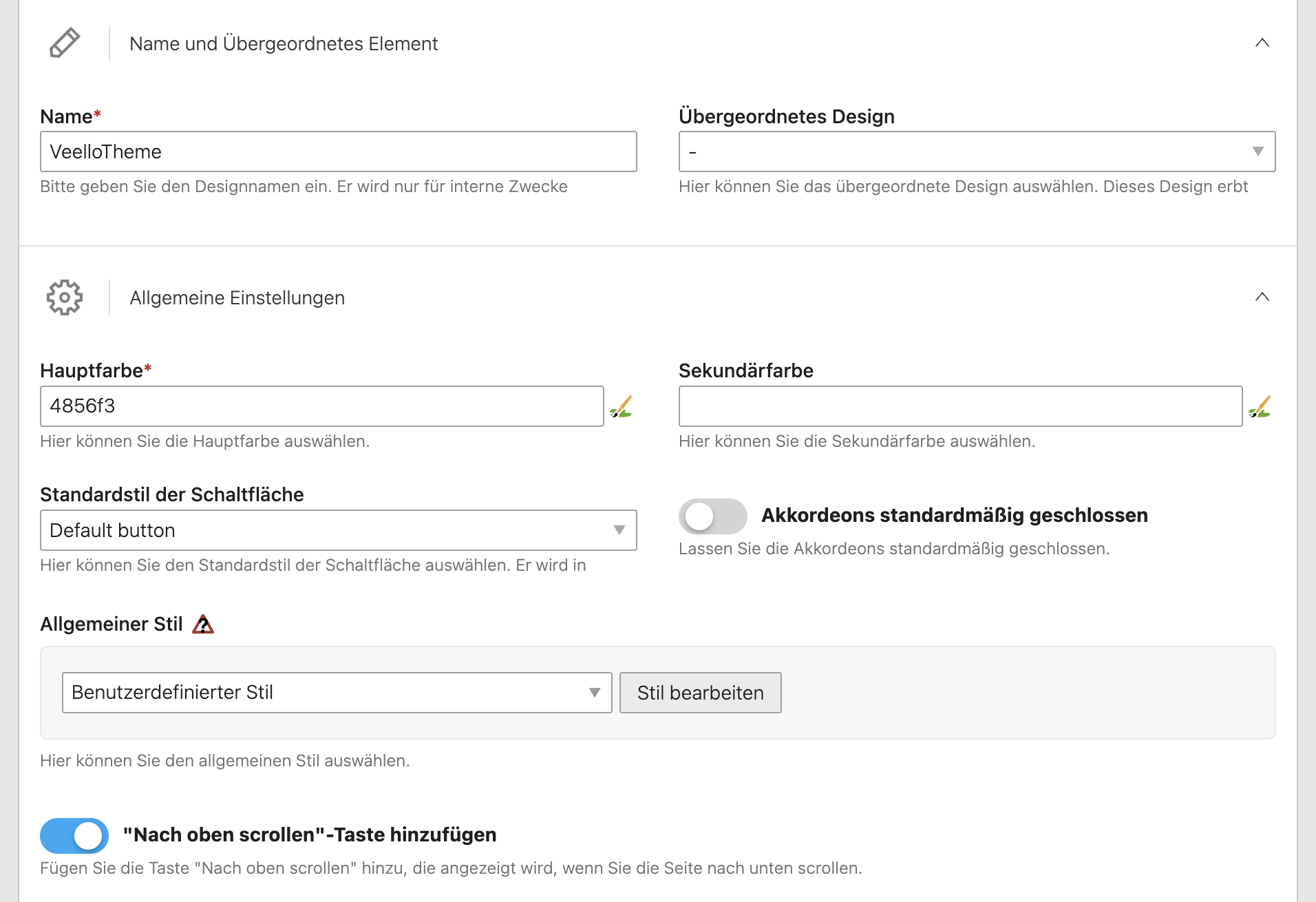
Task: Click the pencil icon in the first section header
Action: 65,43
